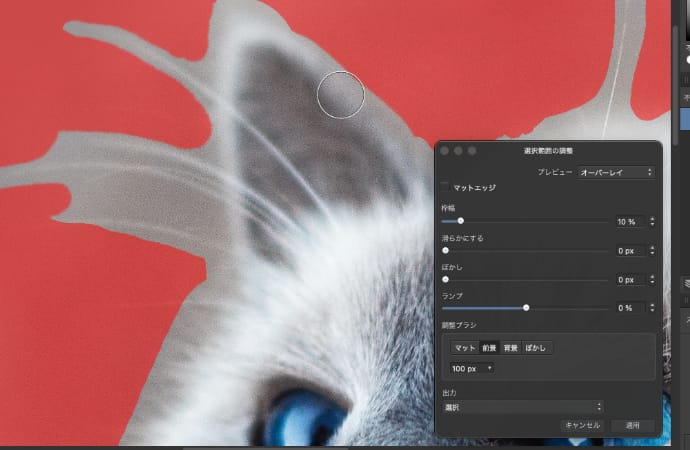The width and height of the screenshot is (690, 450).
Task: Expand the 出力 選択 dropdown
Action: point(522,407)
